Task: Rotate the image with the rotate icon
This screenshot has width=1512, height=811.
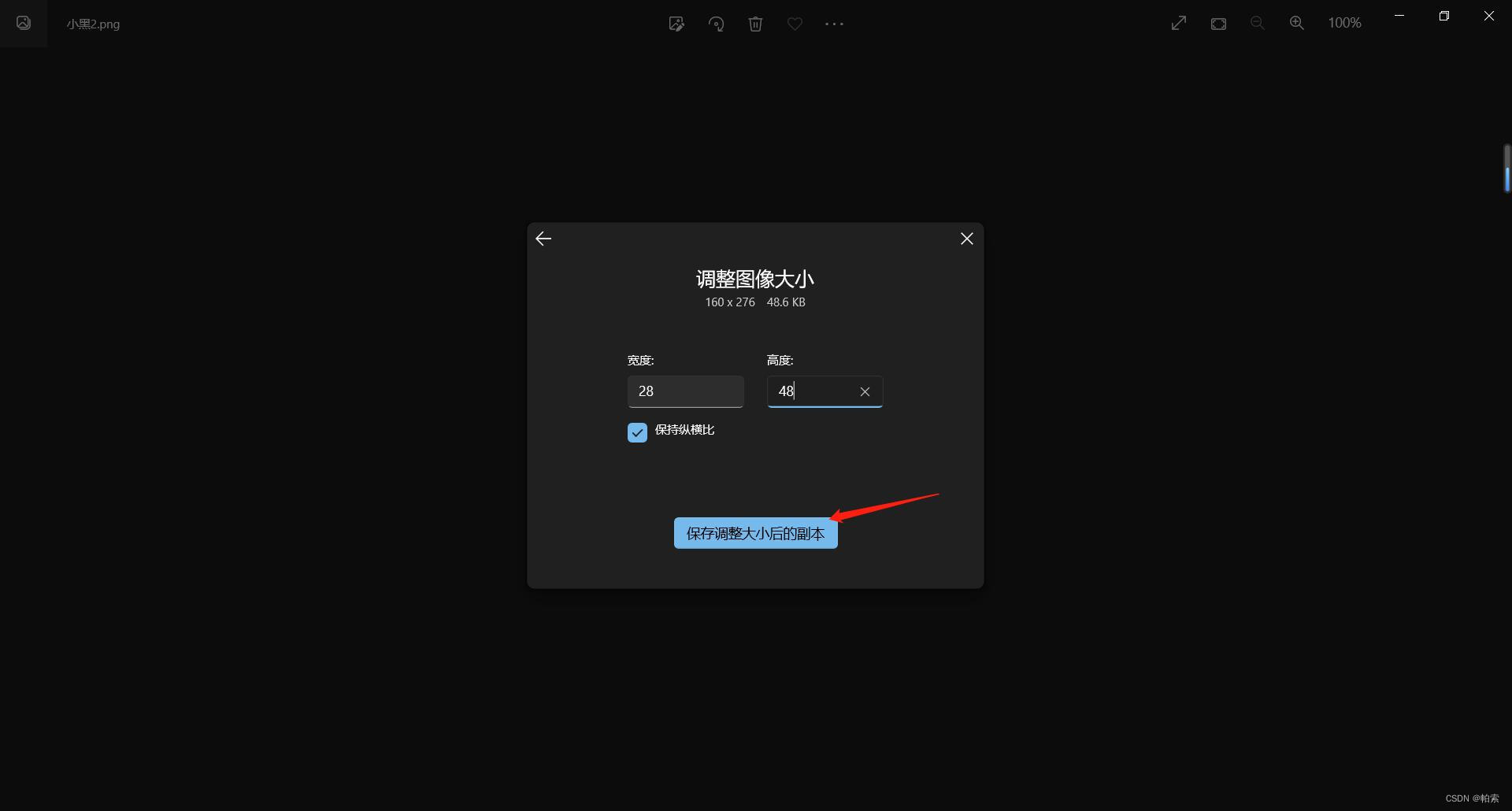Action: (716, 24)
